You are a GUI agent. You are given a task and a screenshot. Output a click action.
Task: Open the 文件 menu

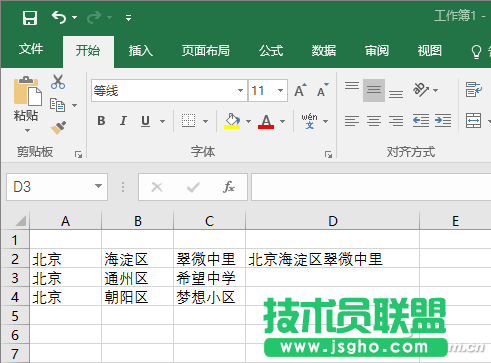coord(31,49)
